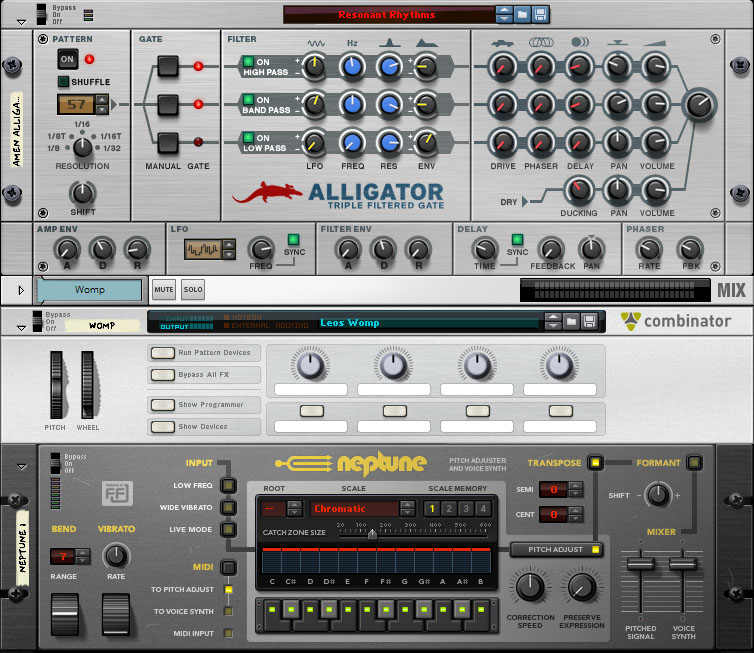
Task: Enable Neptune TRANSPOSE button
Action: (x=595, y=463)
